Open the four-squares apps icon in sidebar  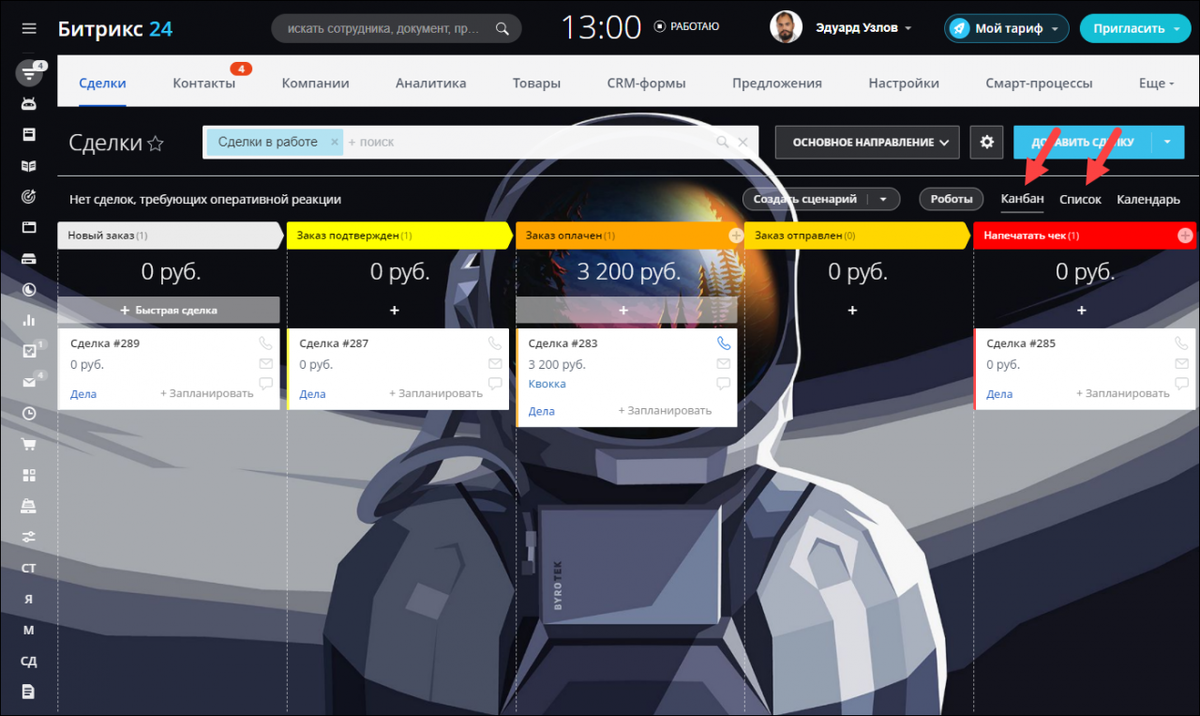click(29, 475)
